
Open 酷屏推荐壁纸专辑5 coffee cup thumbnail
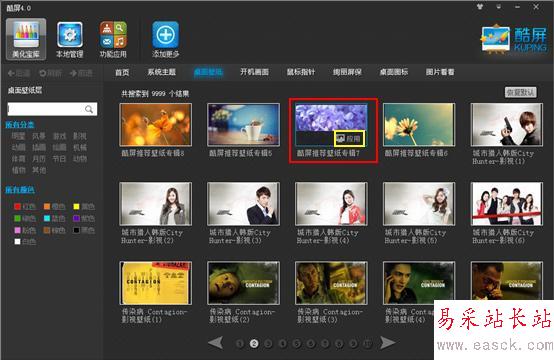243,124
